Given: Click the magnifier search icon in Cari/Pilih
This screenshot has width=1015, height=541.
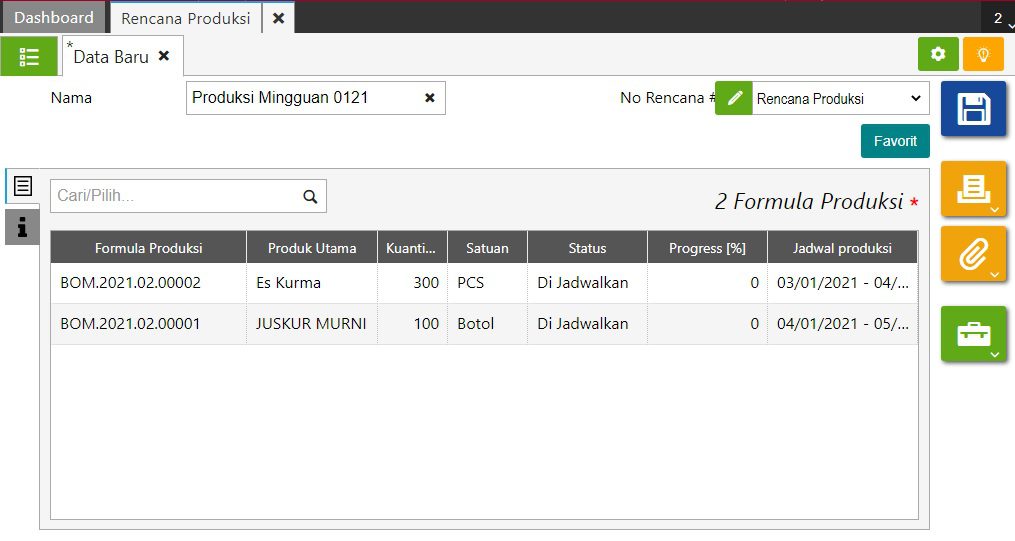Looking at the screenshot, I should tap(310, 197).
